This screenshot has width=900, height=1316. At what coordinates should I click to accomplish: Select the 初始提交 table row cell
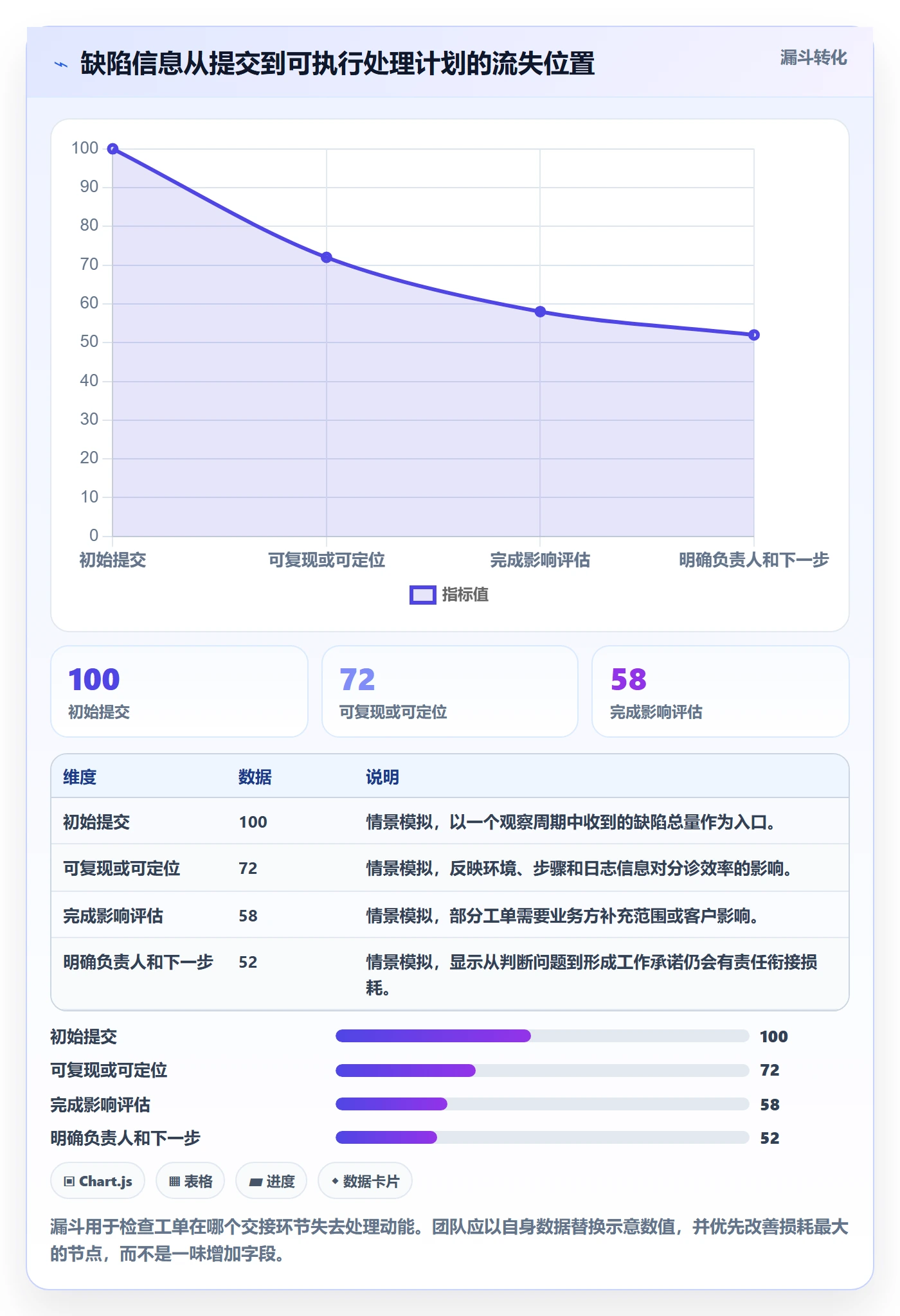coord(96,822)
